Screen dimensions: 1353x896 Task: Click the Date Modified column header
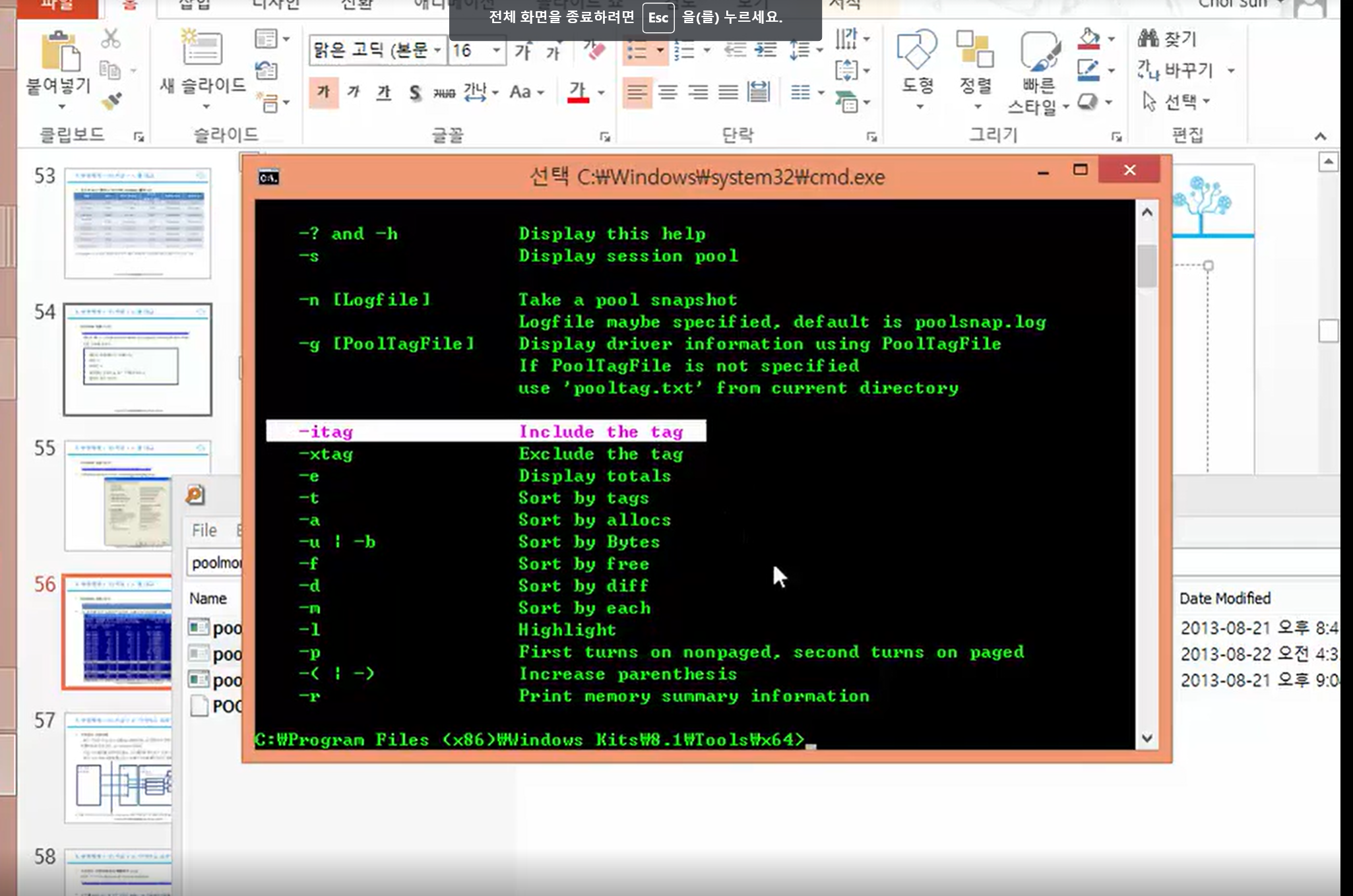click(x=1224, y=598)
